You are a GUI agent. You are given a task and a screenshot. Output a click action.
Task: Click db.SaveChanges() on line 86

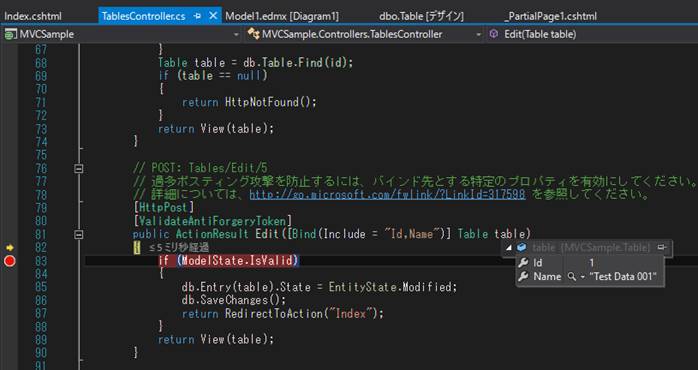(x=234, y=300)
